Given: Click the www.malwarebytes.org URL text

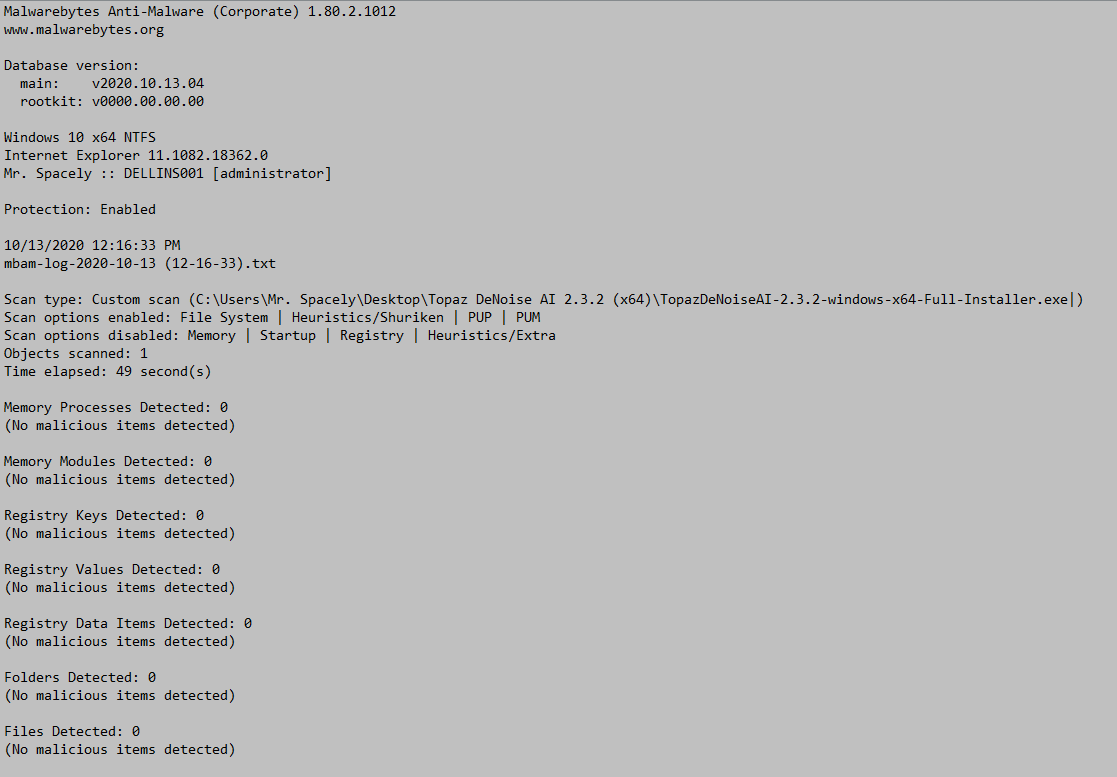Looking at the screenshot, I should point(84,30).
